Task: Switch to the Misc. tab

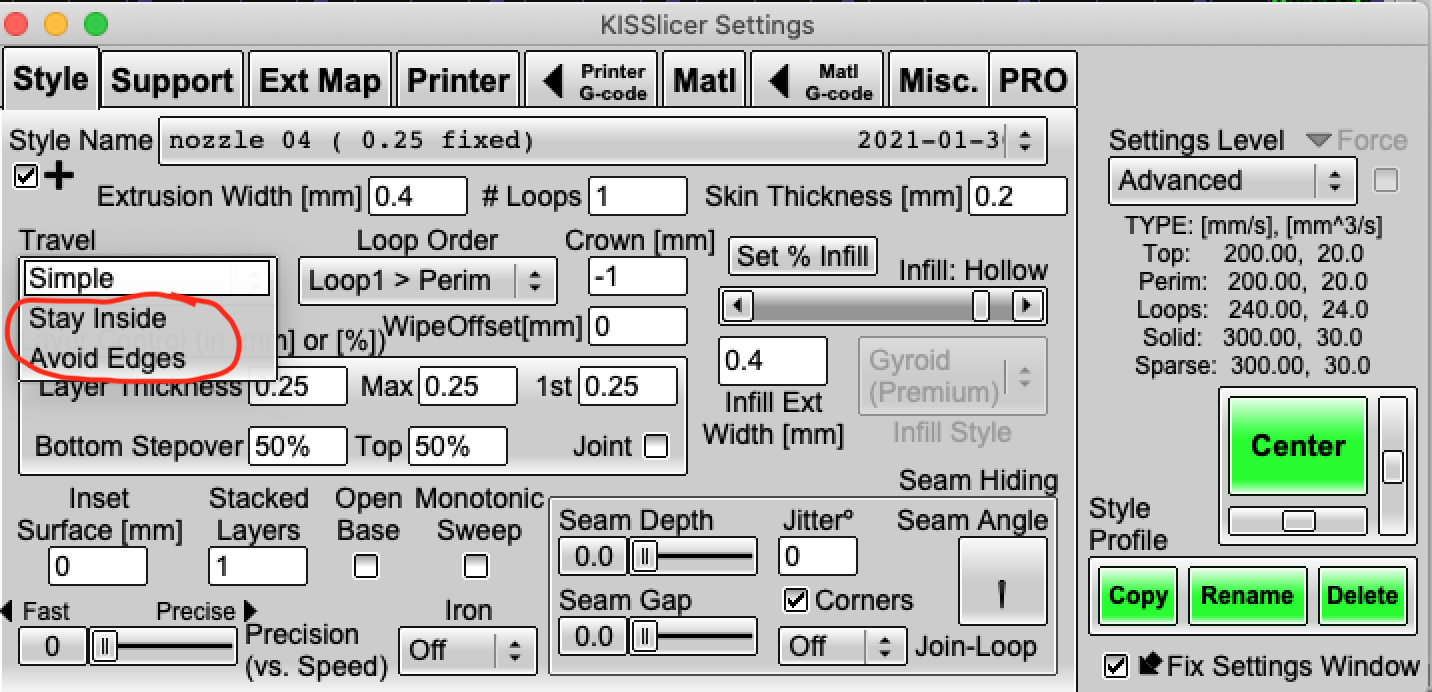Action: (936, 80)
